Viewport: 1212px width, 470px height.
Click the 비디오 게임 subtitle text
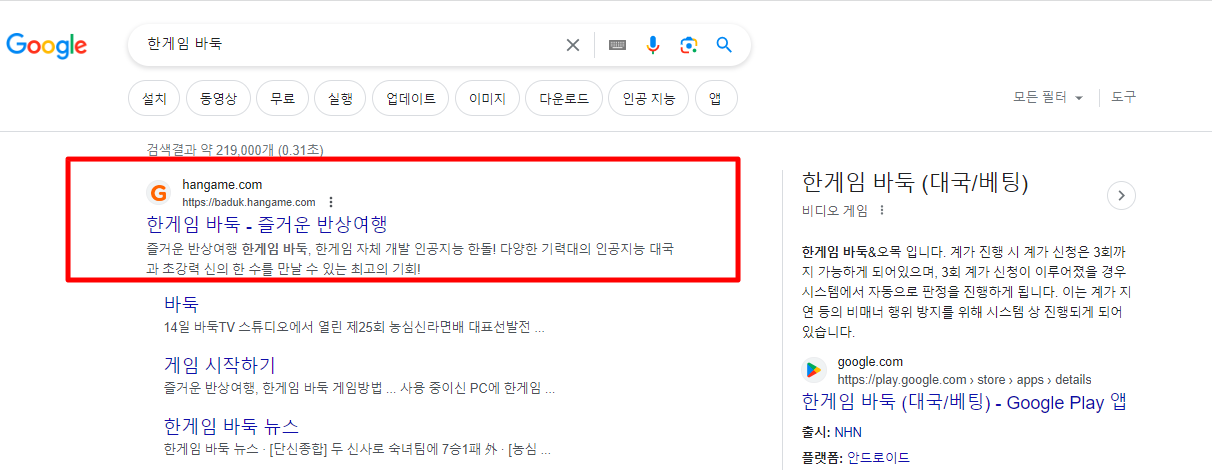835,210
